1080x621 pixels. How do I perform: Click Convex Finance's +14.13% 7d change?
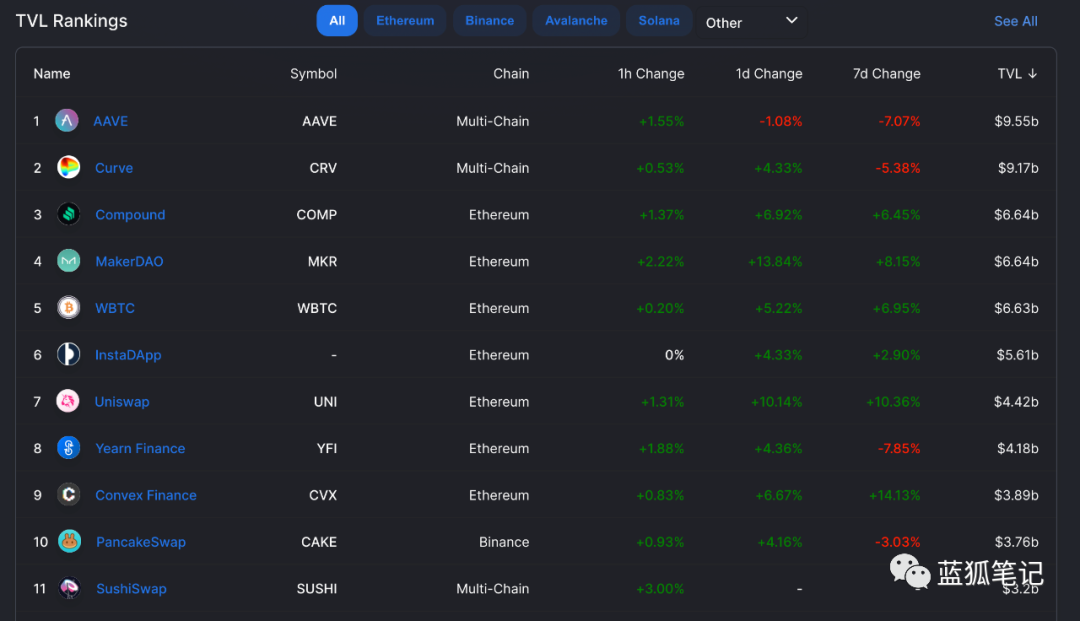[894, 496]
